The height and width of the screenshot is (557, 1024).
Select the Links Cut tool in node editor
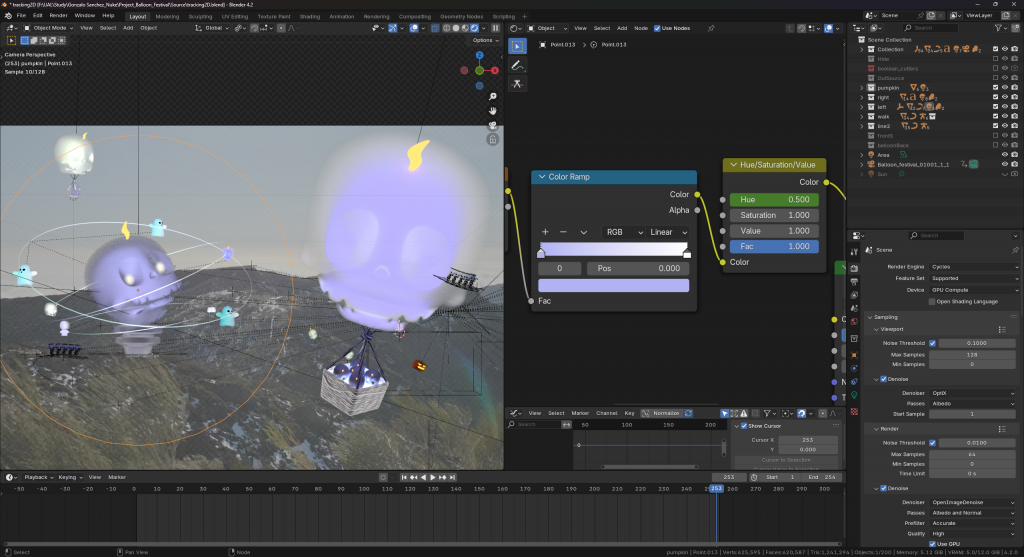point(517,84)
